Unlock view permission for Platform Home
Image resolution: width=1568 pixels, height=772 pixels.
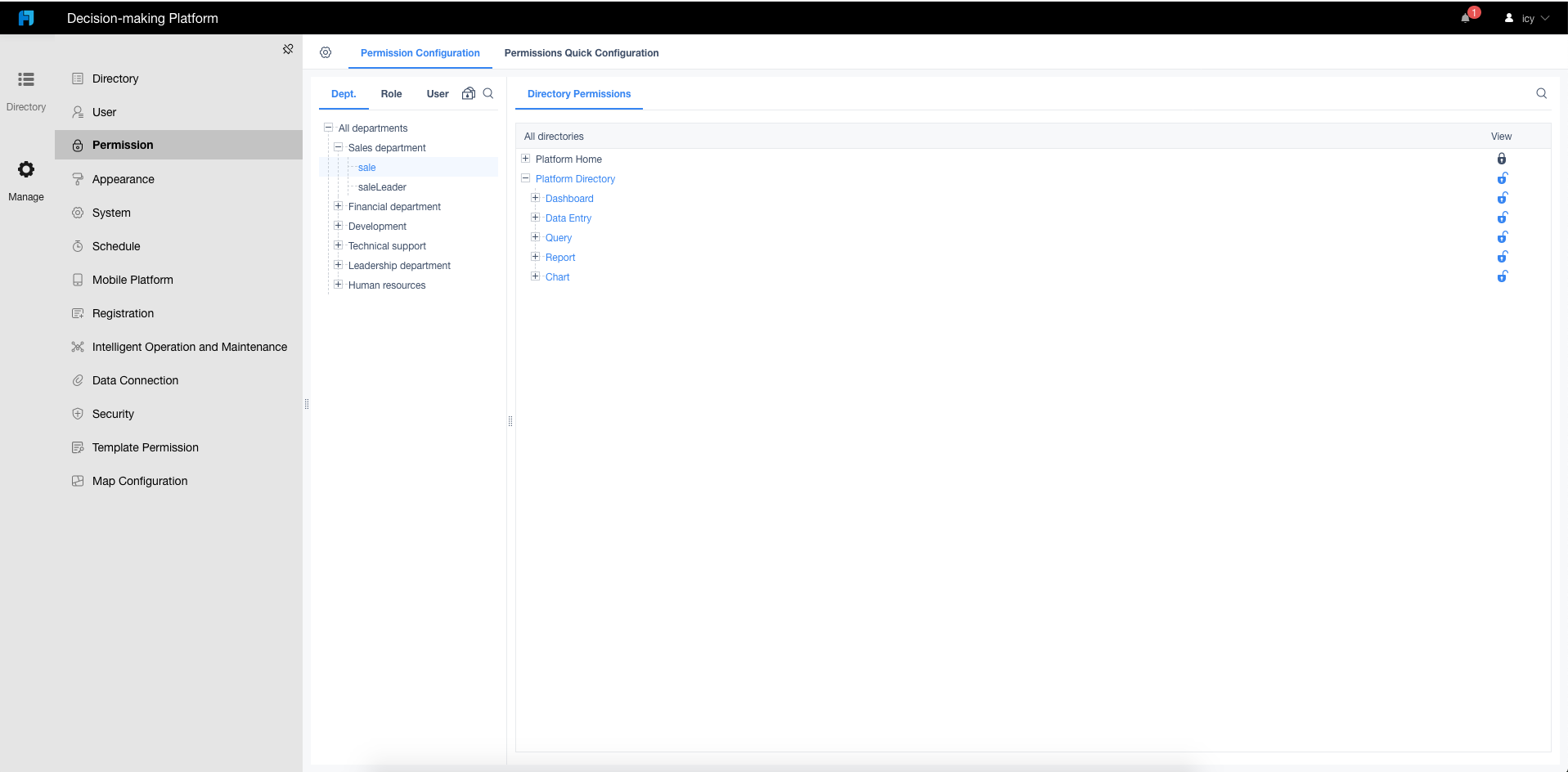(x=1503, y=159)
